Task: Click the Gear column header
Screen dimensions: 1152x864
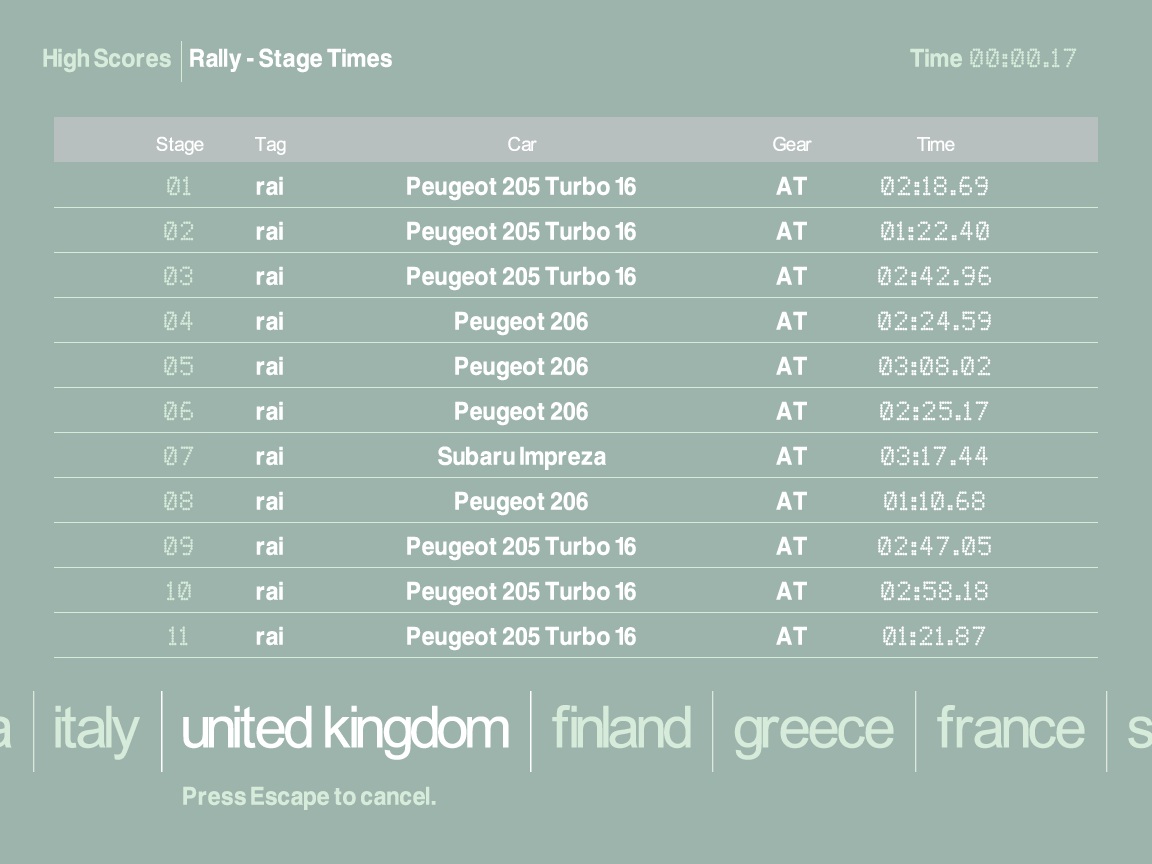Action: (x=791, y=144)
